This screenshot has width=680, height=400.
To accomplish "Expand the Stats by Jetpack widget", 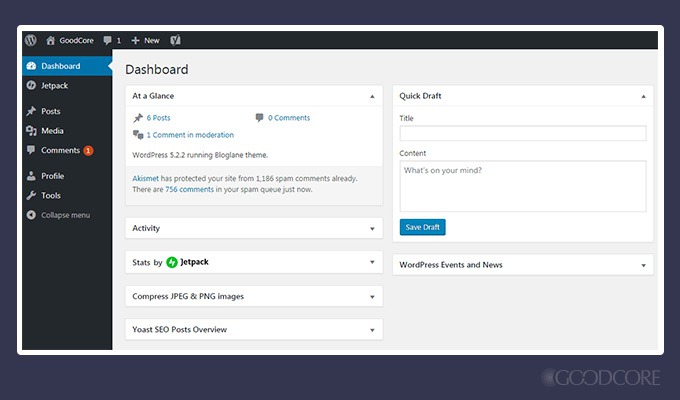I will (x=372, y=262).
